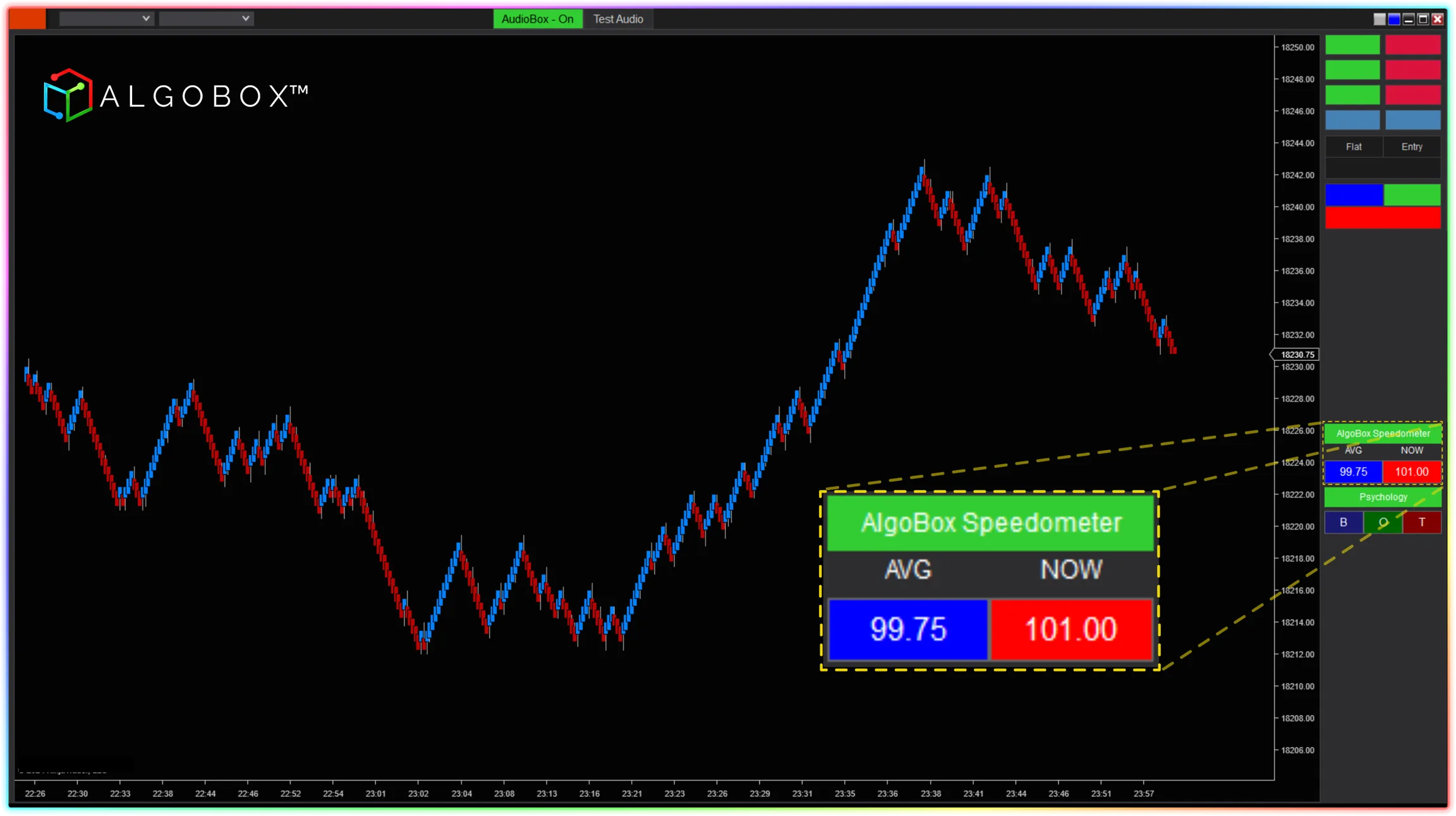The height and width of the screenshot is (816, 1456).
Task: Toggle the Flat position cell
Action: 1354,147
